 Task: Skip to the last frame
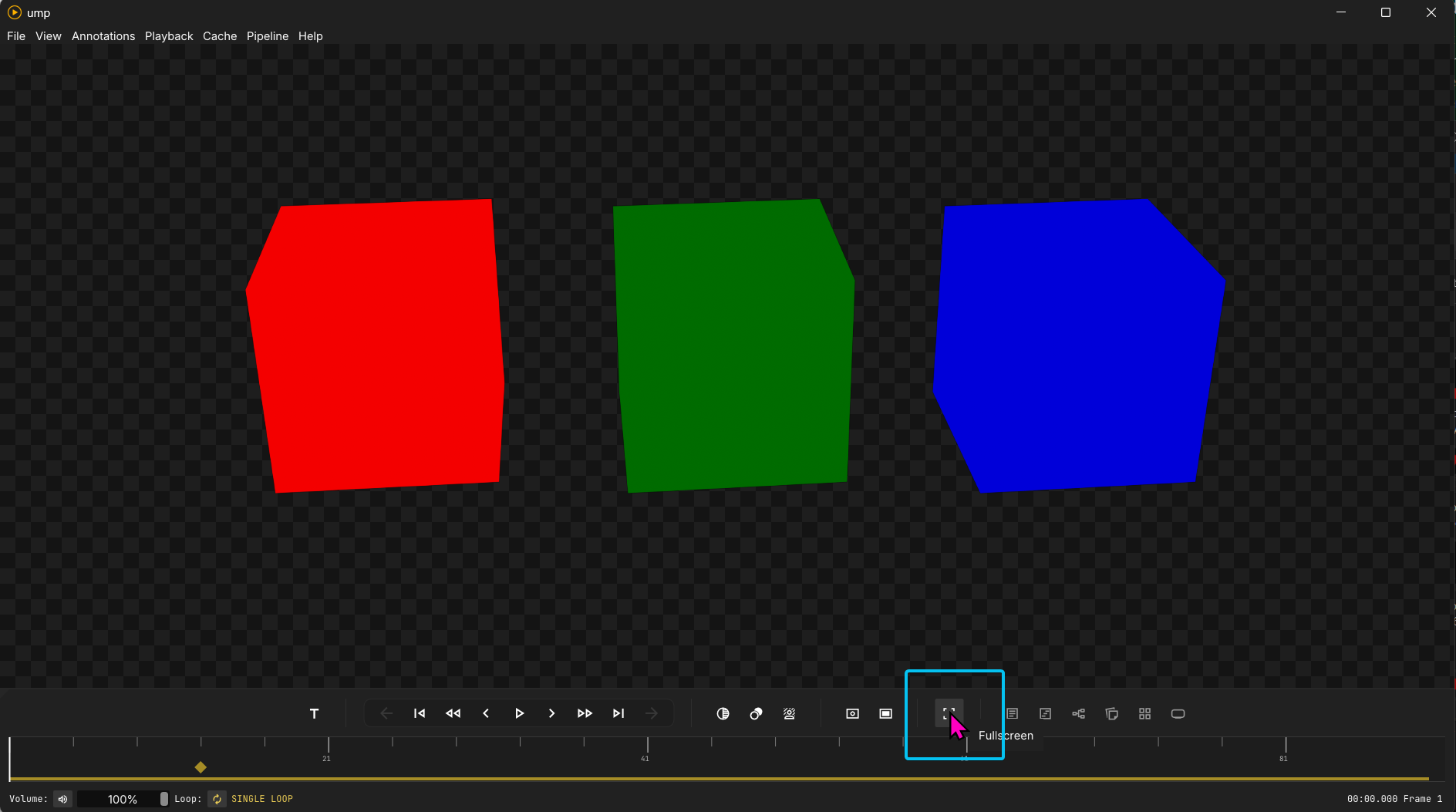point(618,714)
